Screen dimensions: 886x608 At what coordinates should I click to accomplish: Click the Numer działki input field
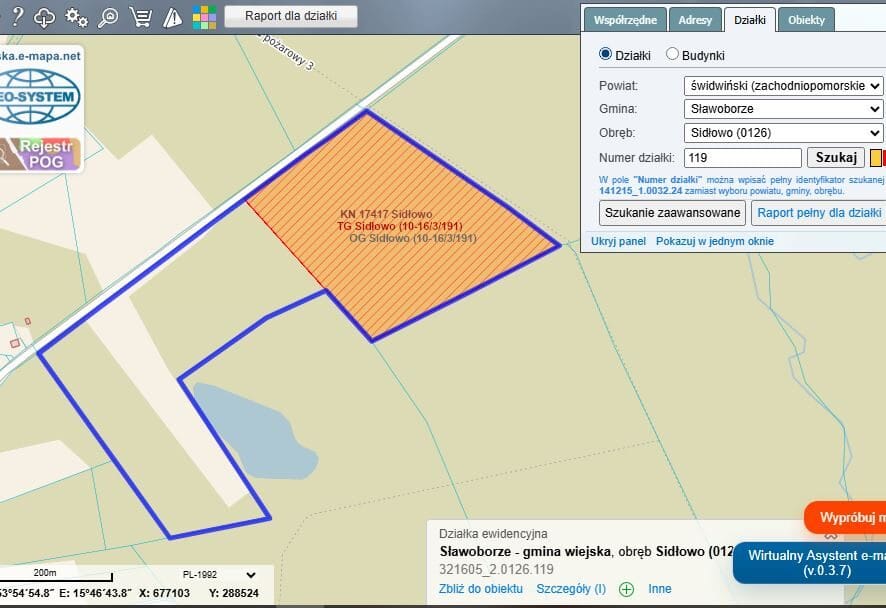point(743,158)
